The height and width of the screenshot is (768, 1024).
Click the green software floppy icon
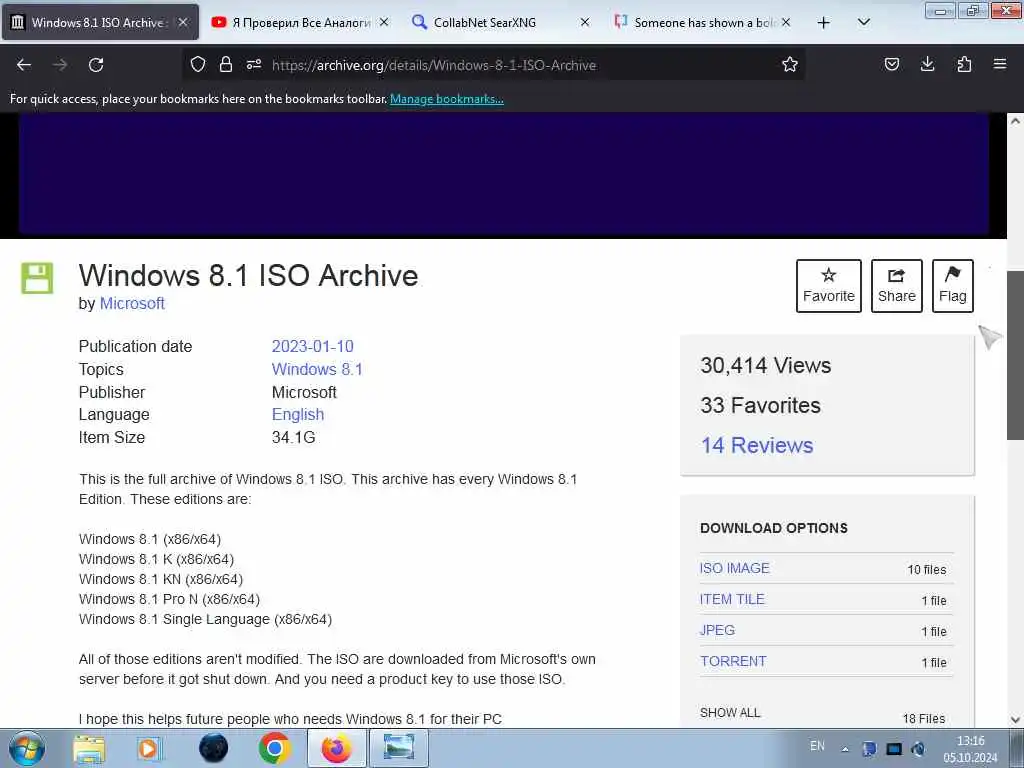[37, 278]
